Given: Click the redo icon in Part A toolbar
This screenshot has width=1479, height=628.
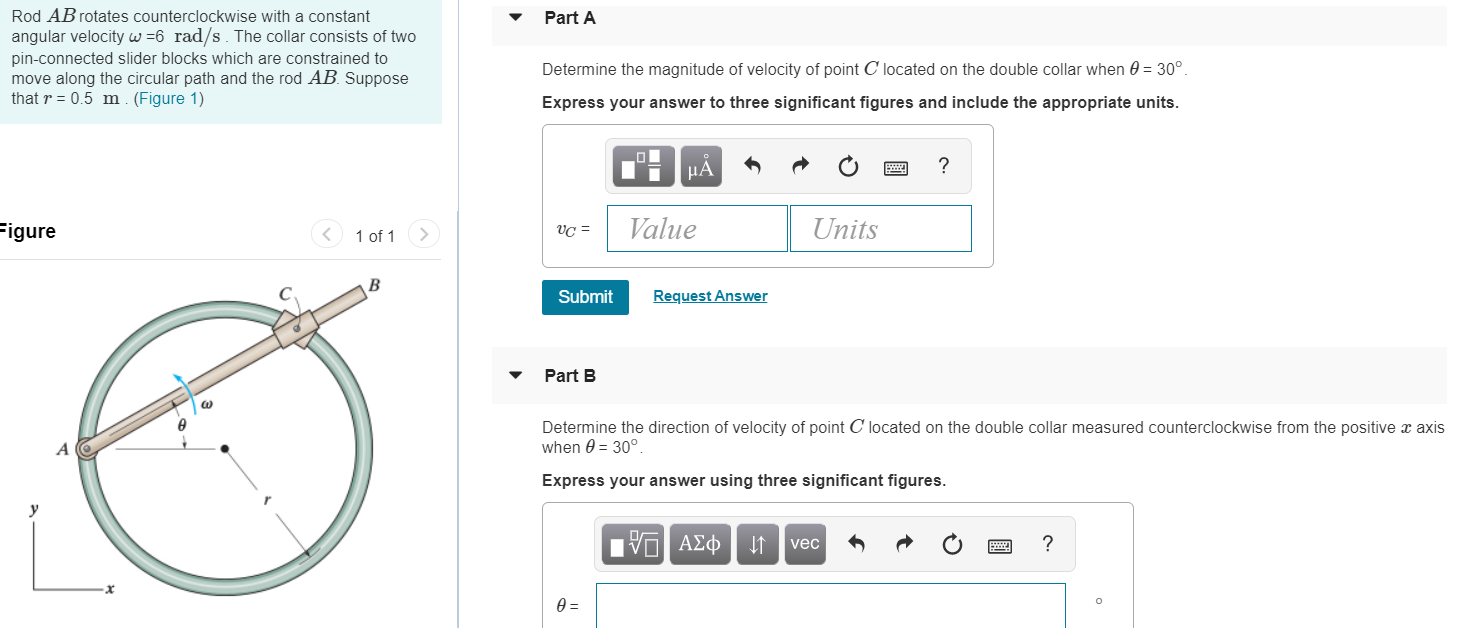Looking at the screenshot, I should tap(798, 166).
